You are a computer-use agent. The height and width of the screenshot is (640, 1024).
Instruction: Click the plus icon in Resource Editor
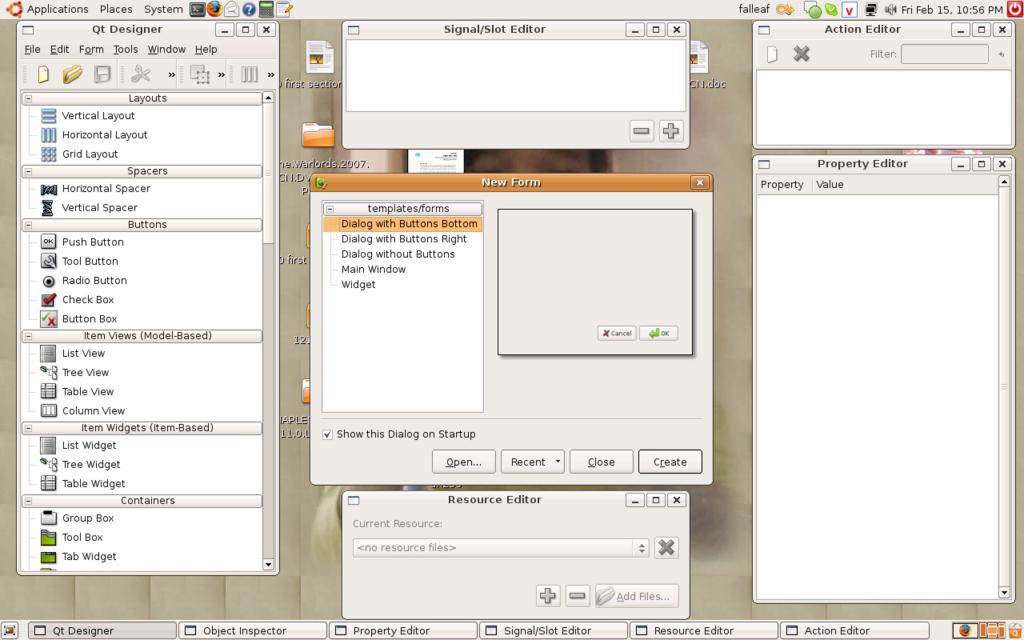coord(548,596)
